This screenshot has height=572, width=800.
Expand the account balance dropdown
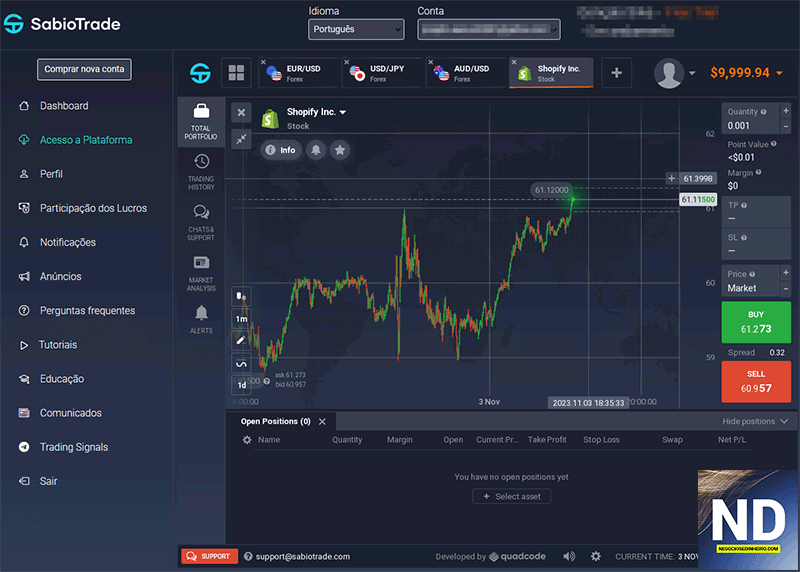(780, 73)
